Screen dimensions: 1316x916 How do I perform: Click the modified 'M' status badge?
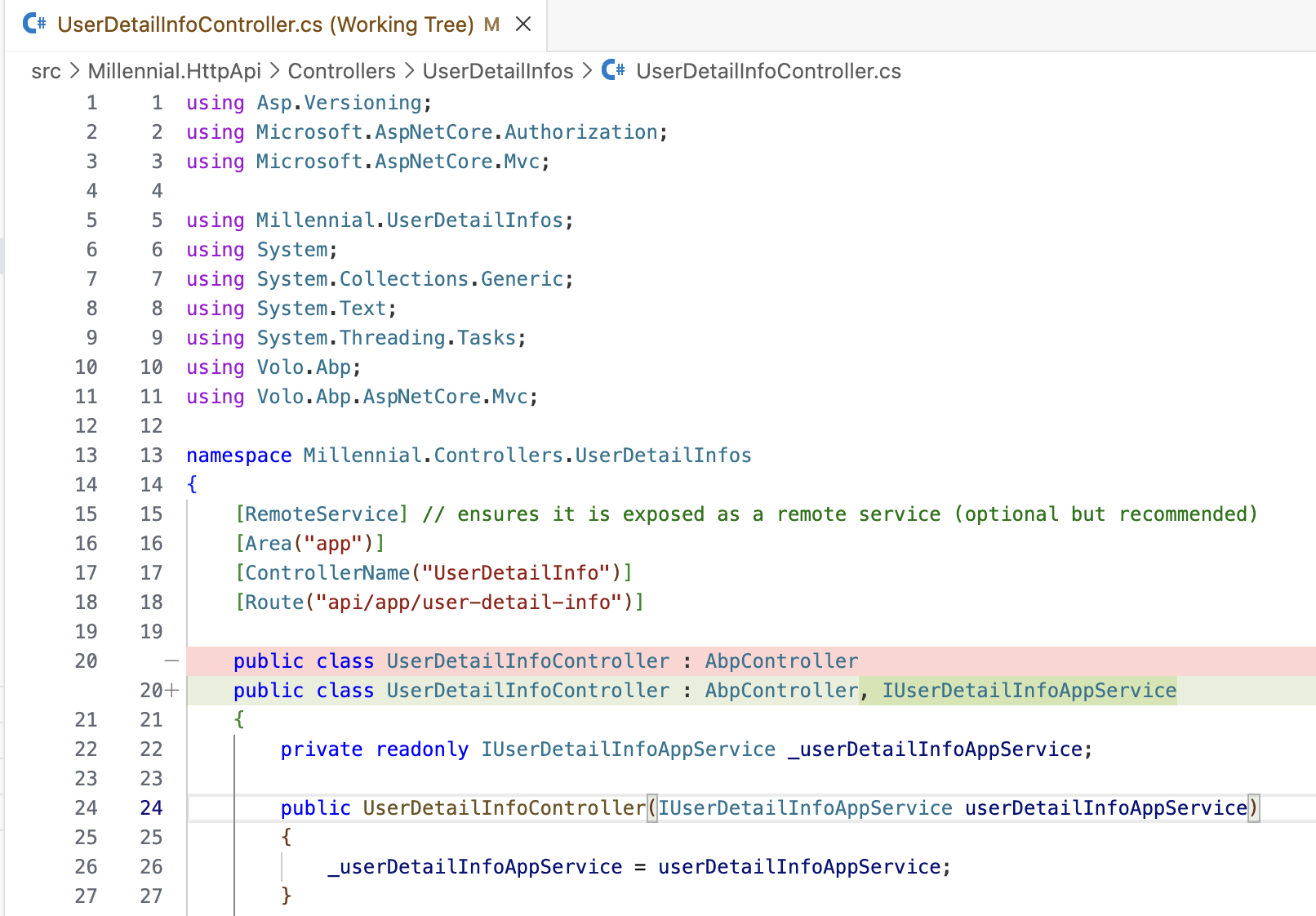tap(491, 24)
